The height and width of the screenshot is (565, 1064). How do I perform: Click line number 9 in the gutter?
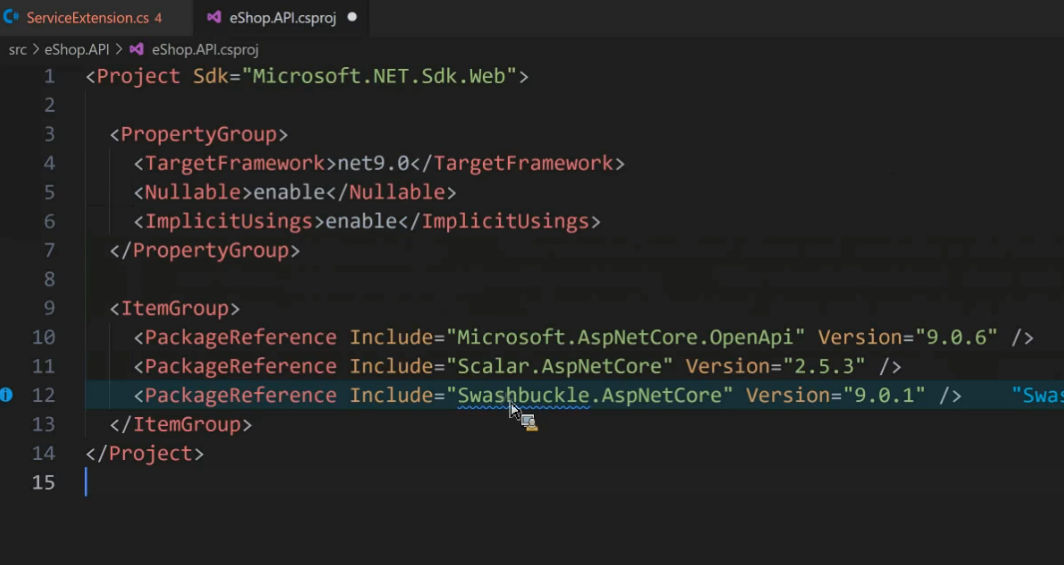49,308
